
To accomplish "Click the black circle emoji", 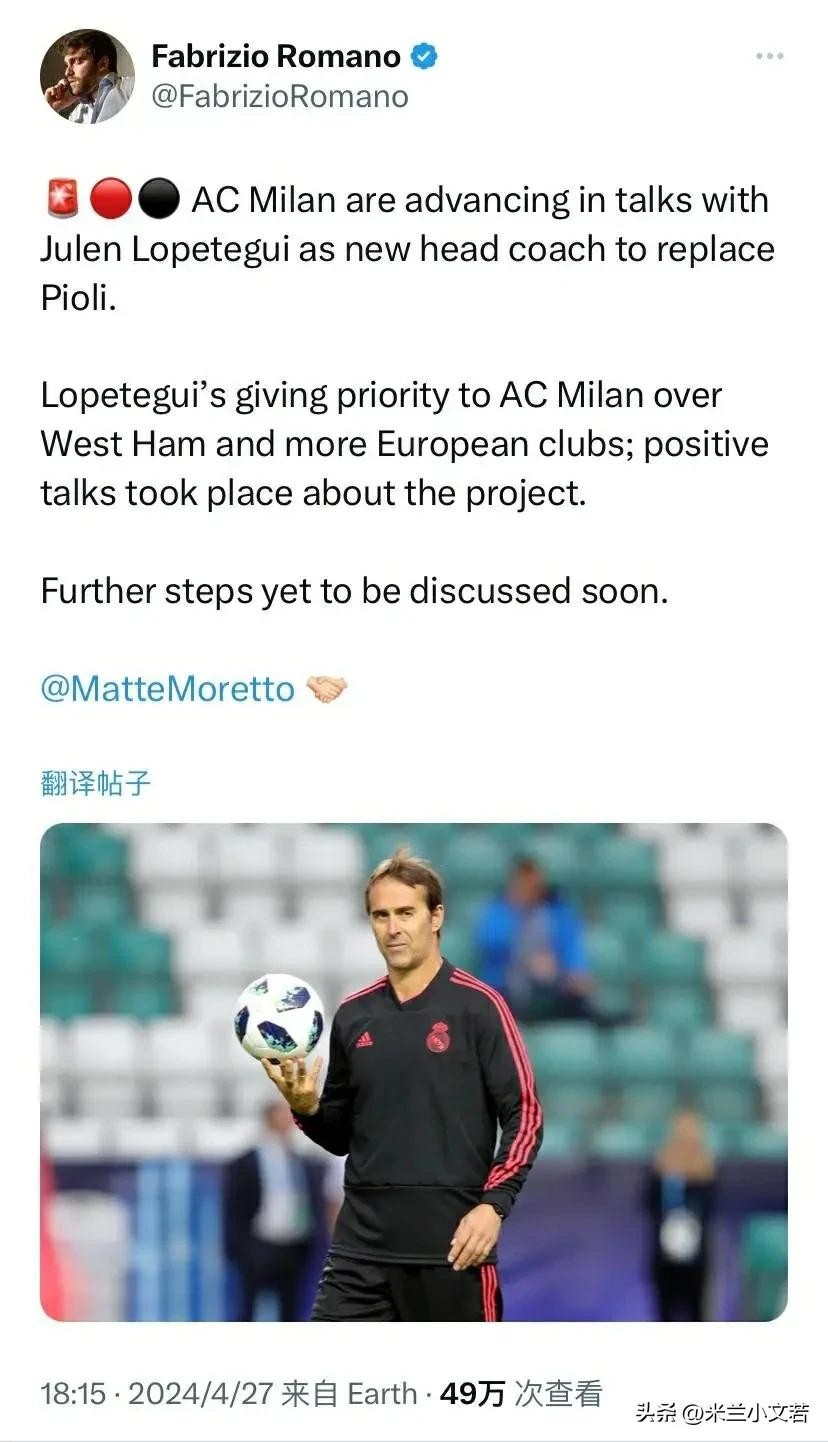I will [156, 200].
